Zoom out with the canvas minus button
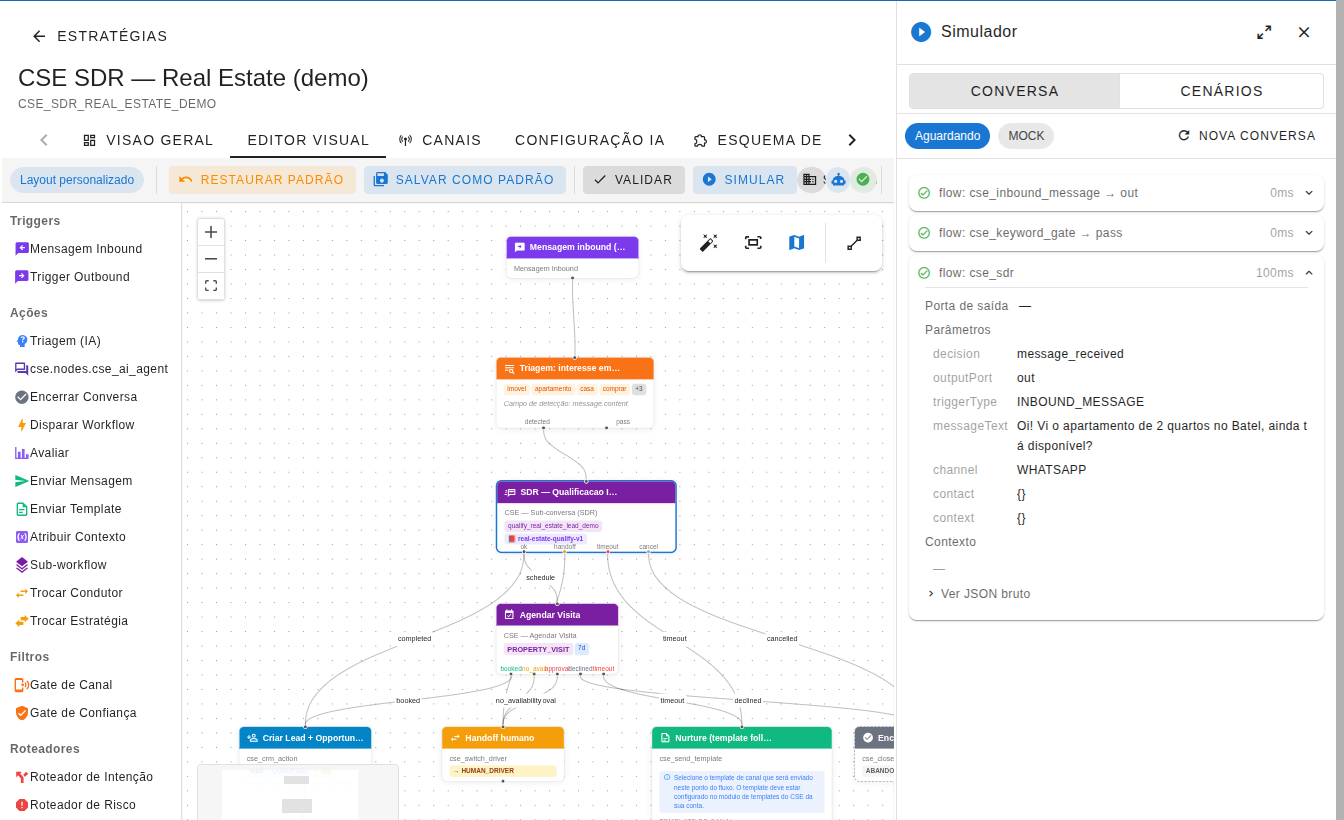 click(x=211, y=259)
